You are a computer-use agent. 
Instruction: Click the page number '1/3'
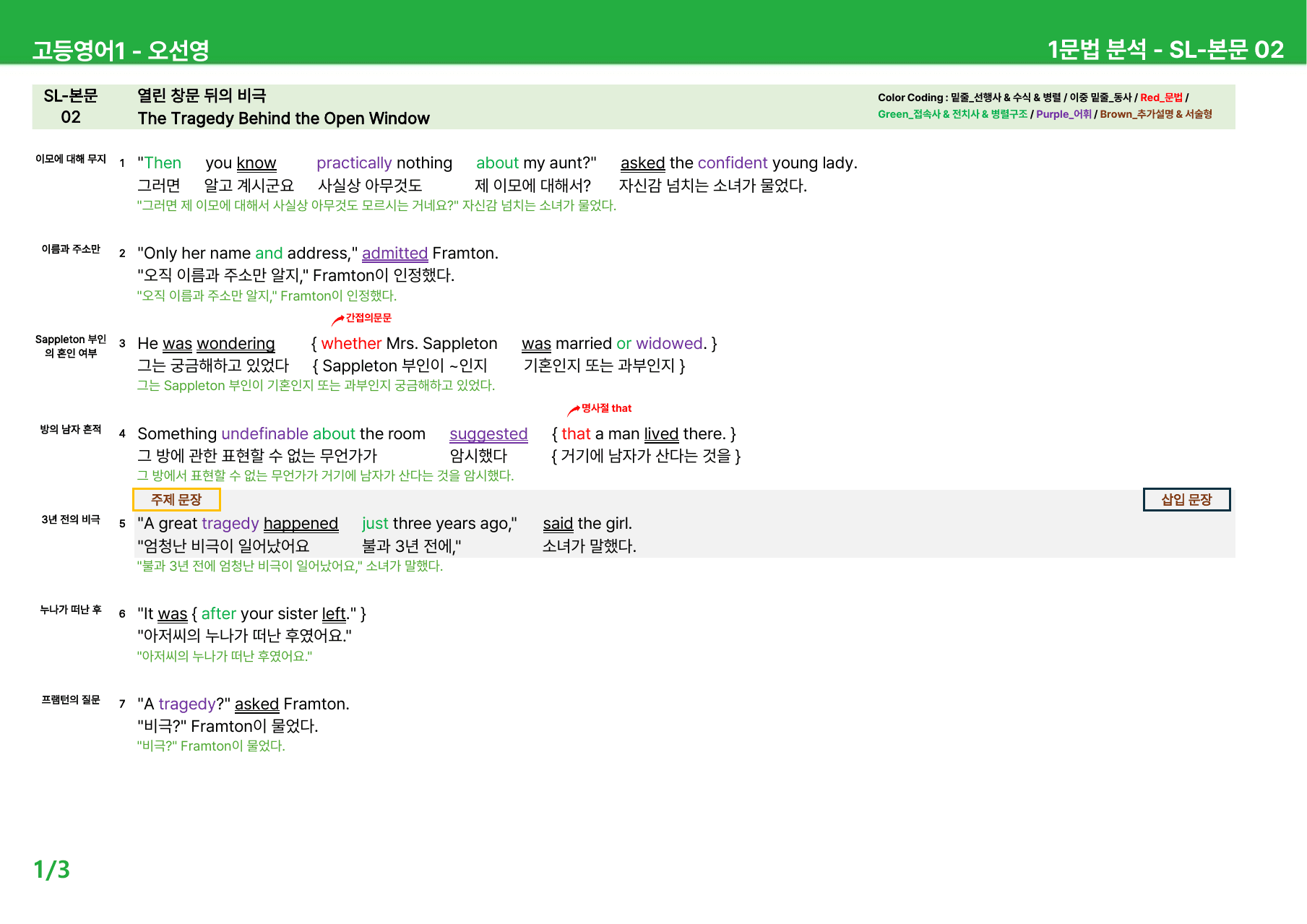(52, 869)
